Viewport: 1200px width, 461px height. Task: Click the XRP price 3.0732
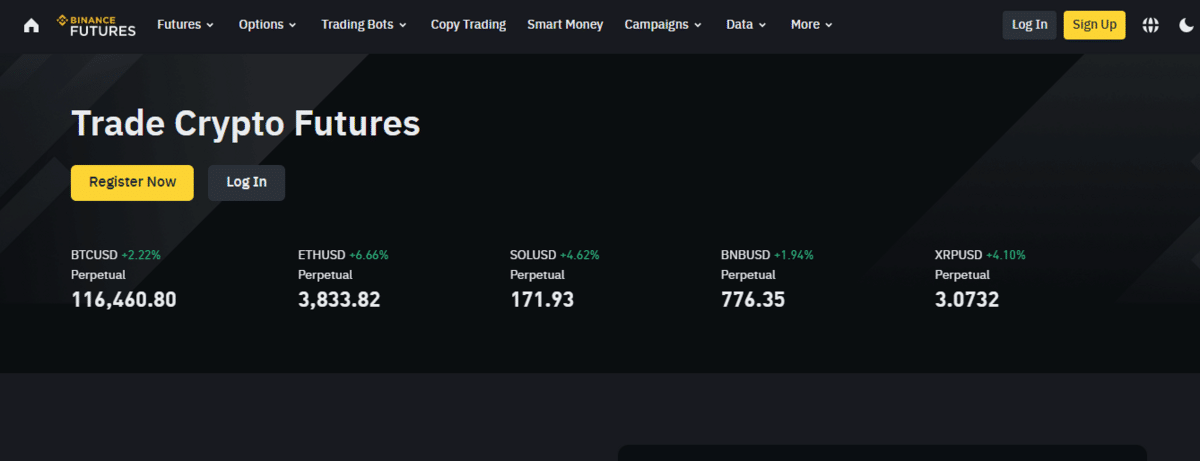(967, 299)
